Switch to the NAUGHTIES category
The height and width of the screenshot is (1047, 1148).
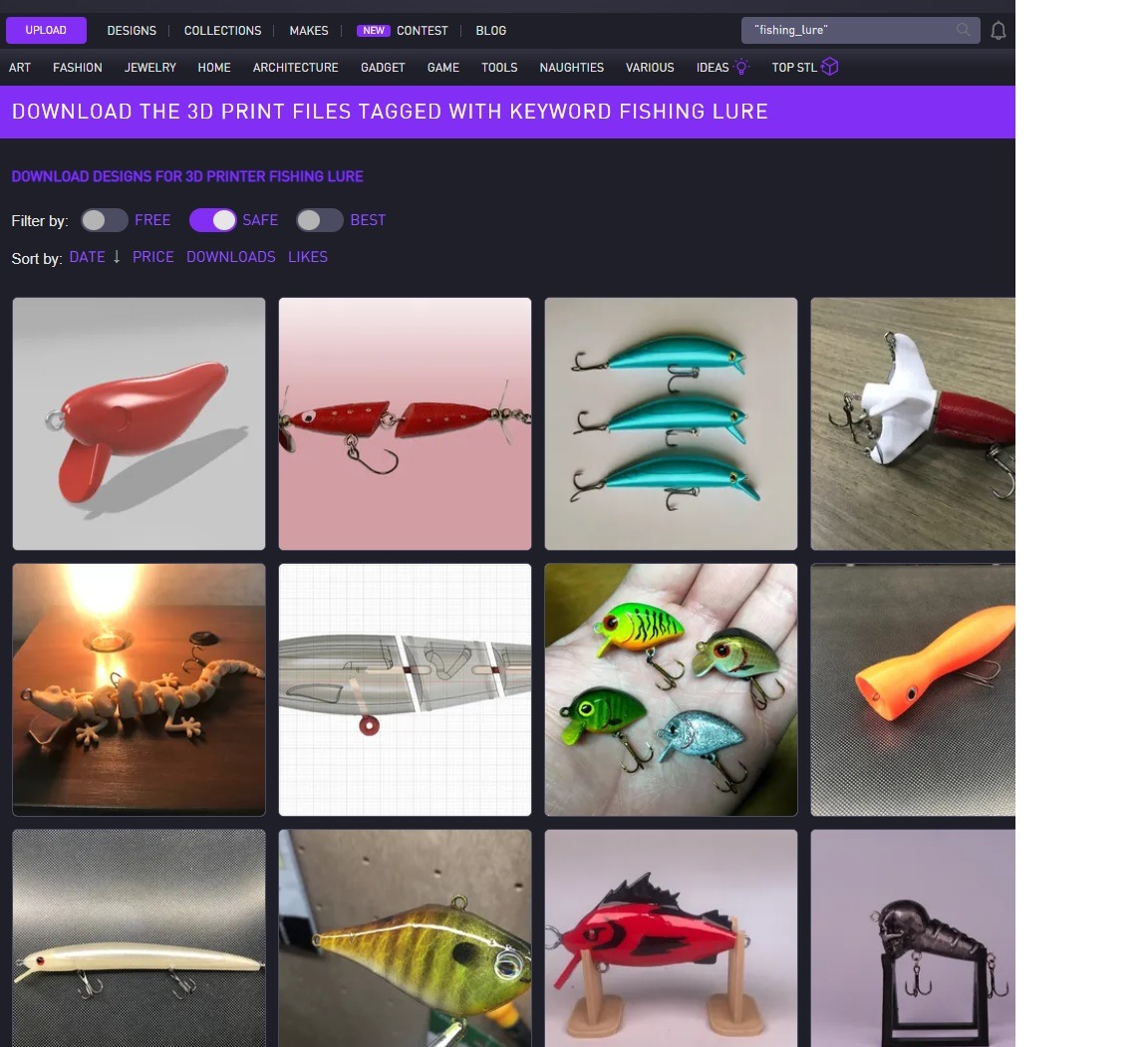coord(571,67)
